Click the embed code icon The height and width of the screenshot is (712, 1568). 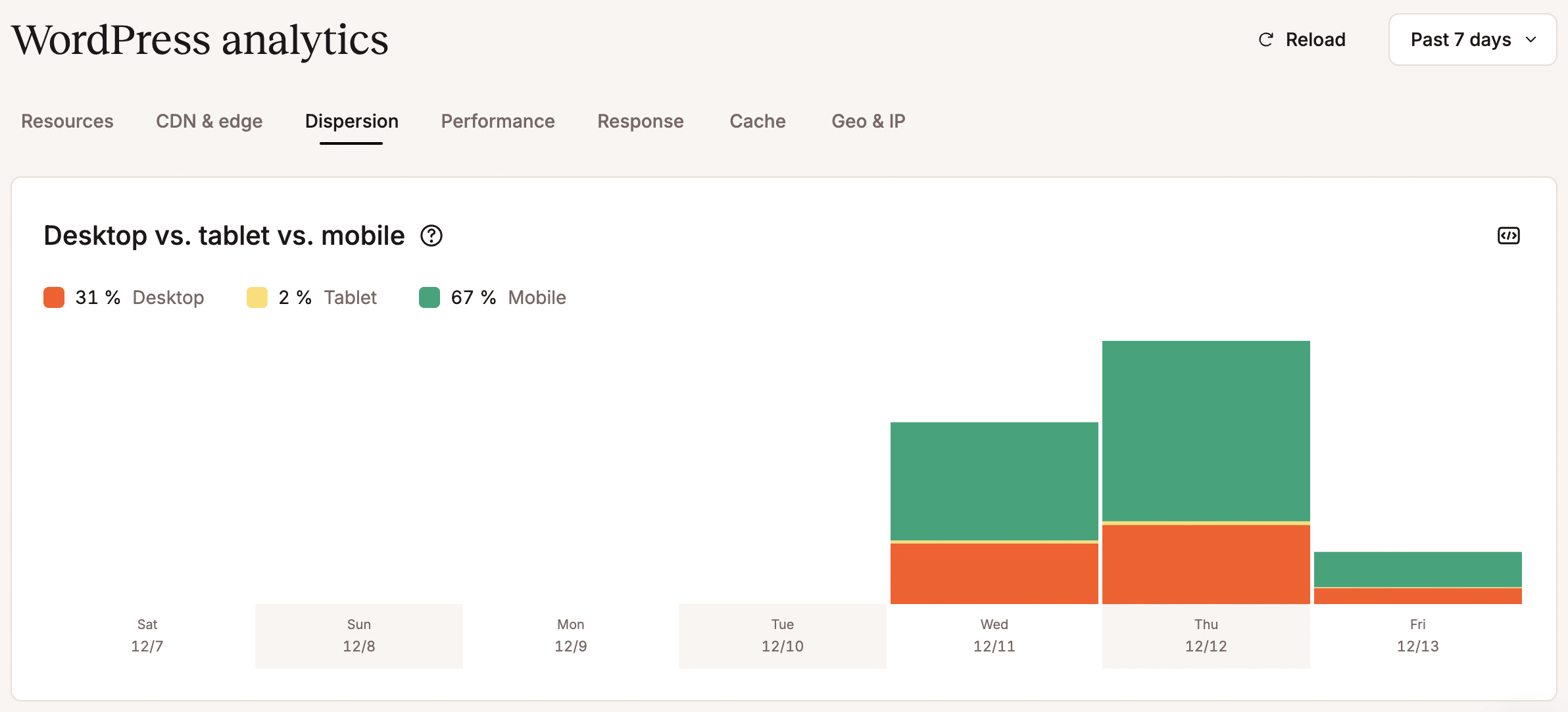(x=1508, y=236)
